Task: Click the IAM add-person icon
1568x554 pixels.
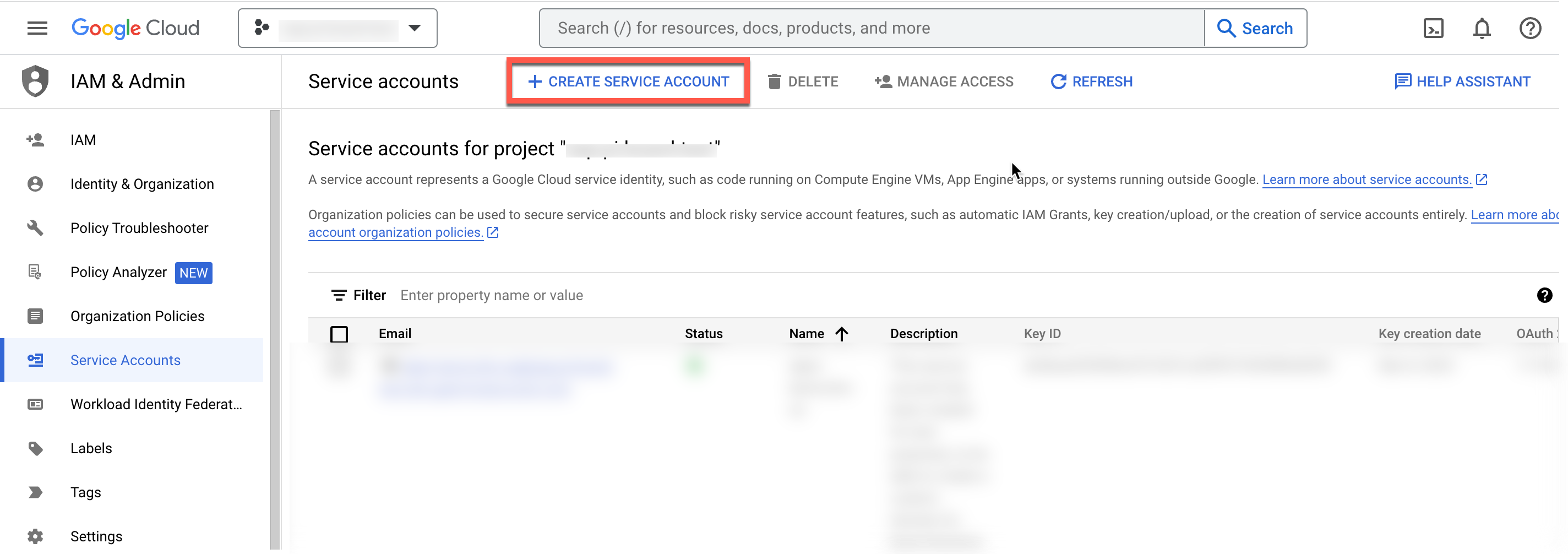Action: [x=35, y=140]
